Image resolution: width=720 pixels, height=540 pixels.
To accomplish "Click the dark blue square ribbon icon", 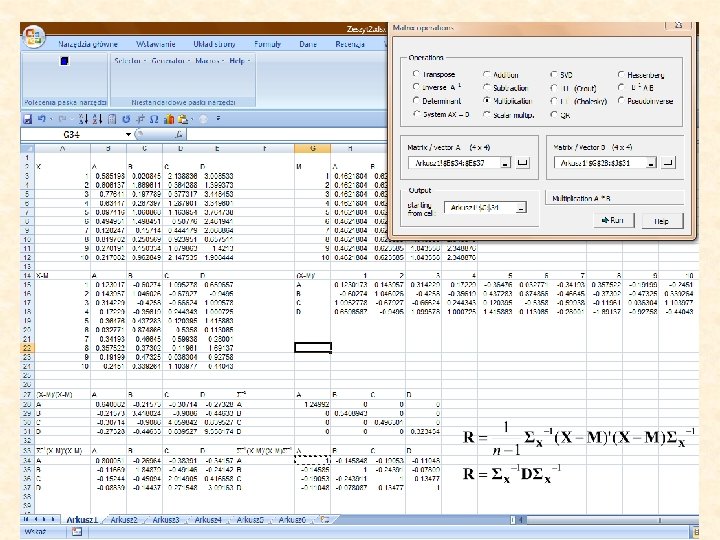I will pos(65,61).
